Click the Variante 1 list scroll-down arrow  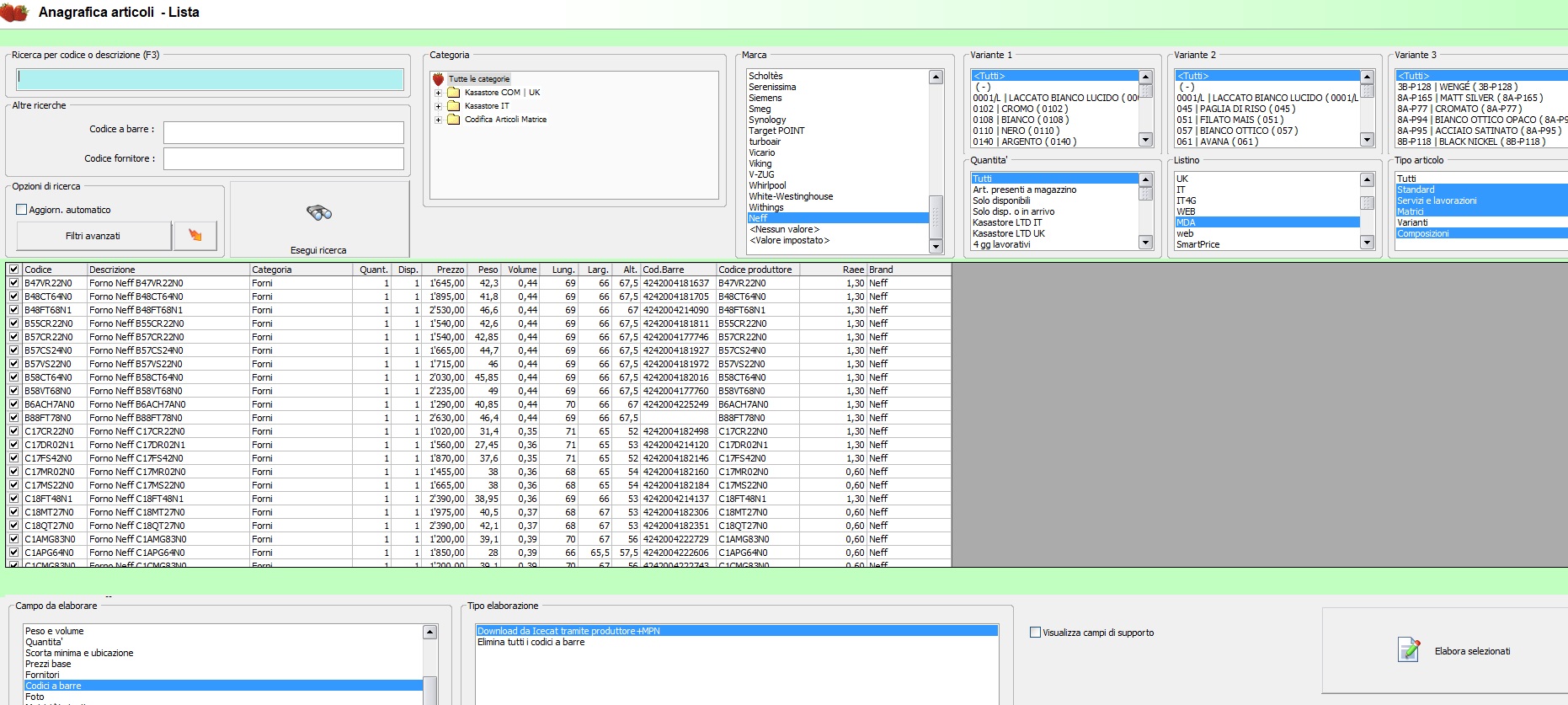pyautogui.click(x=1145, y=140)
